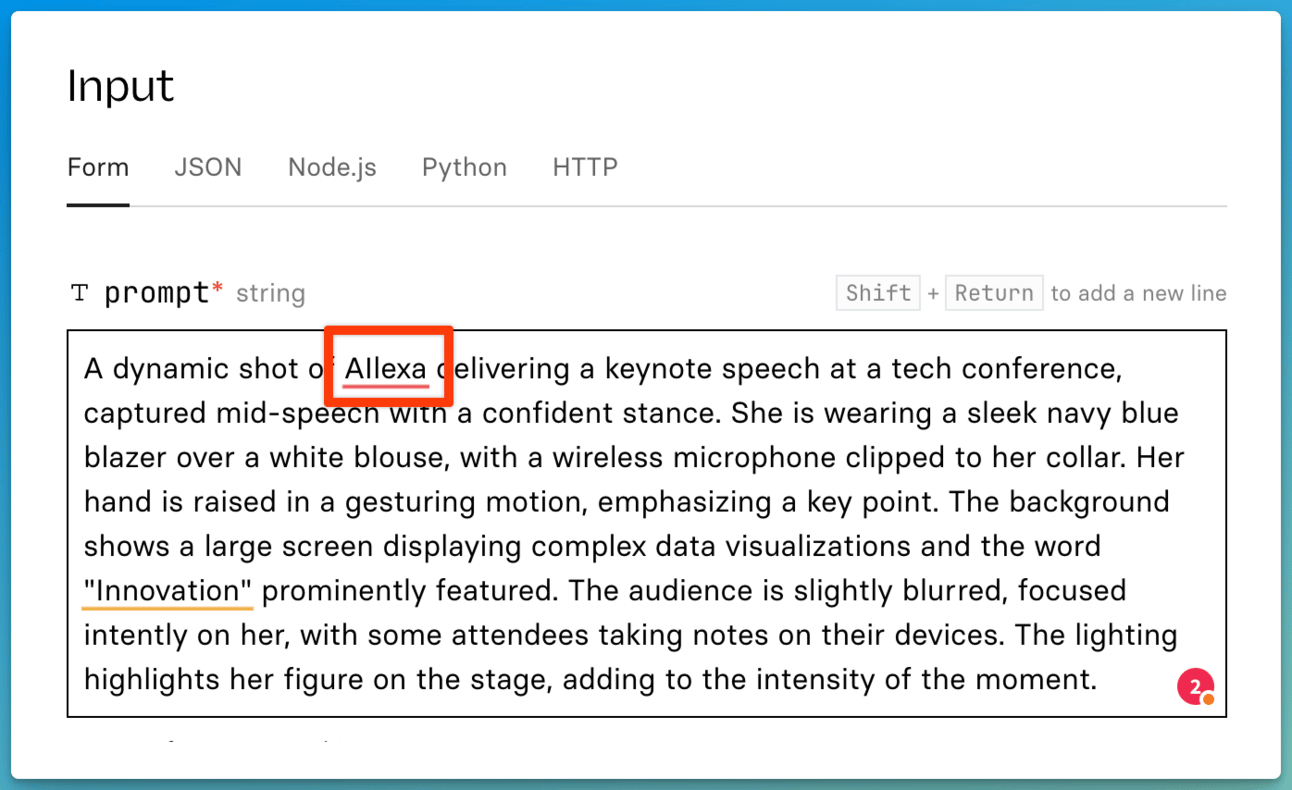
Task: Click the Return key hint
Action: click(994, 293)
